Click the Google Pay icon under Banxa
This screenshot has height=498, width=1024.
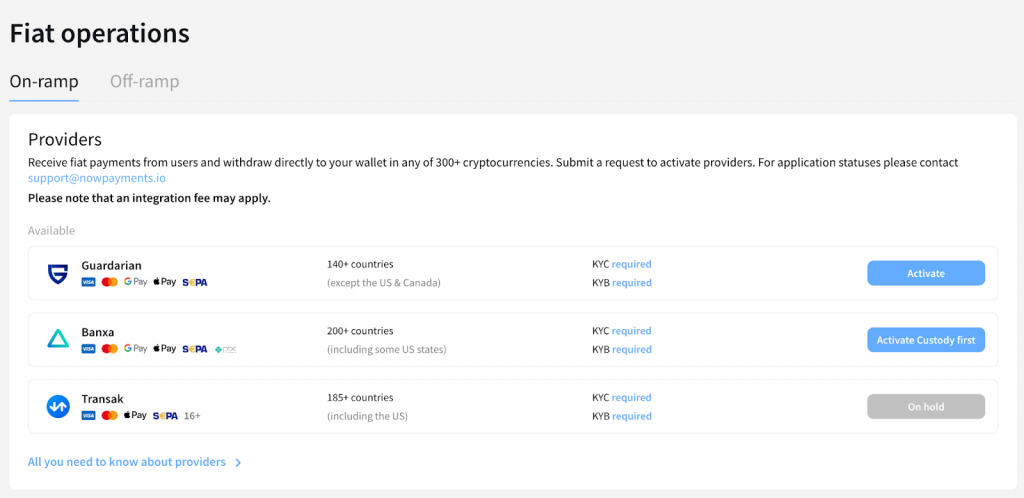(135, 349)
